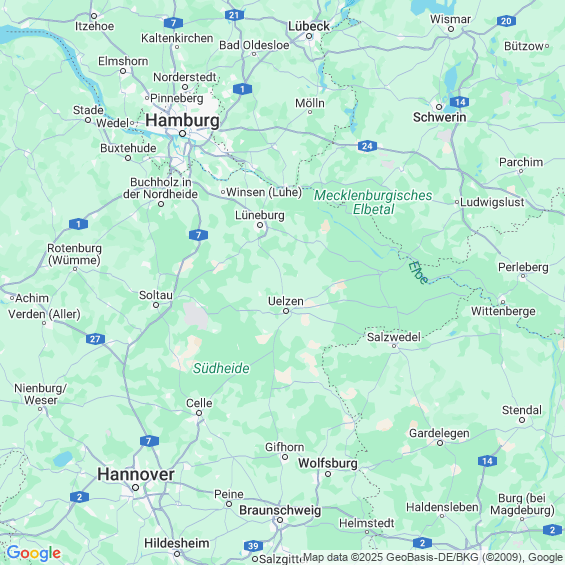Select the A24 highway shield
Image resolution: width=565 pixels, height=565 pixels.
(x=367, y=146)
